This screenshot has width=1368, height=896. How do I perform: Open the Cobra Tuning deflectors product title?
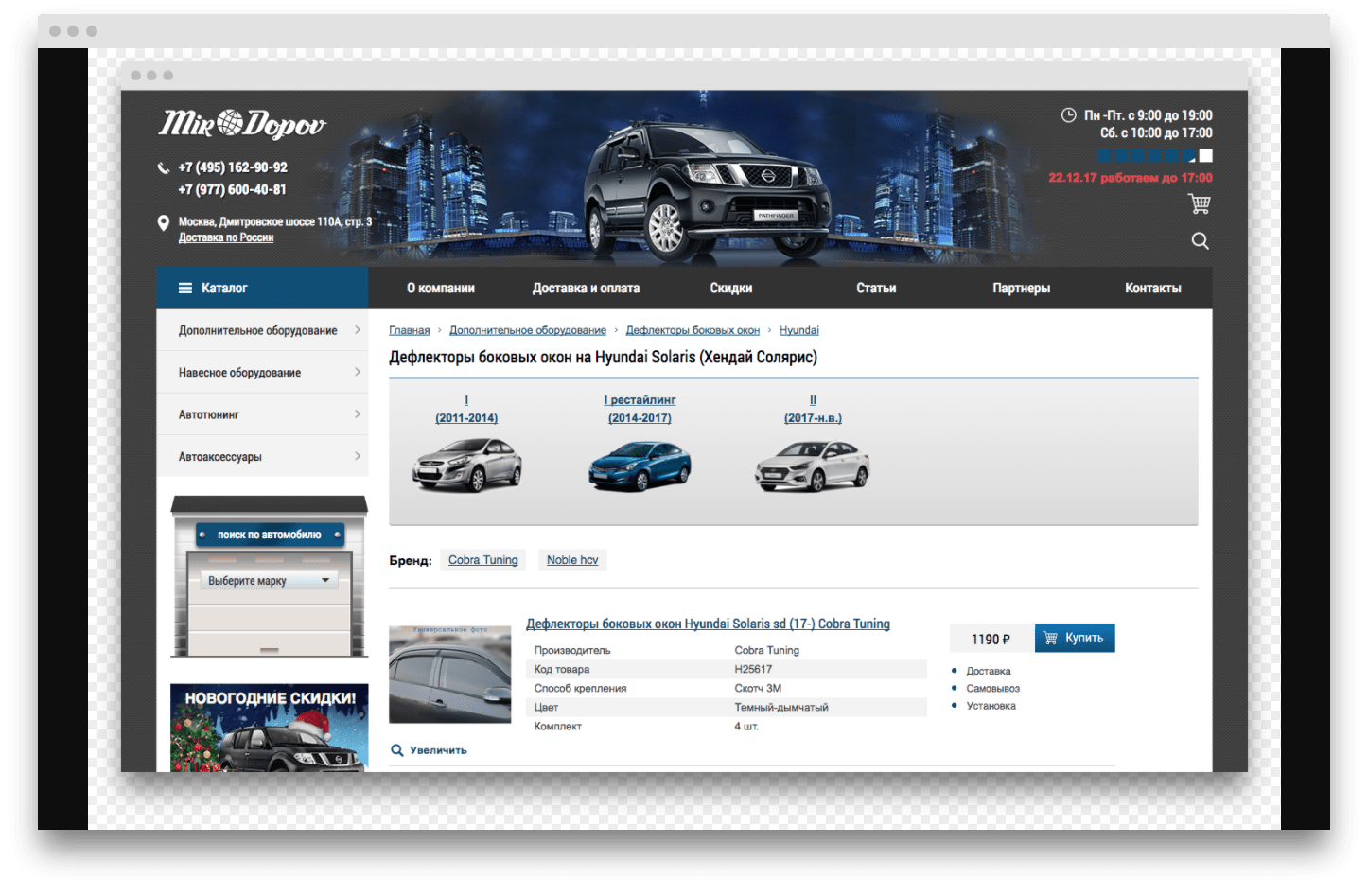708,624
